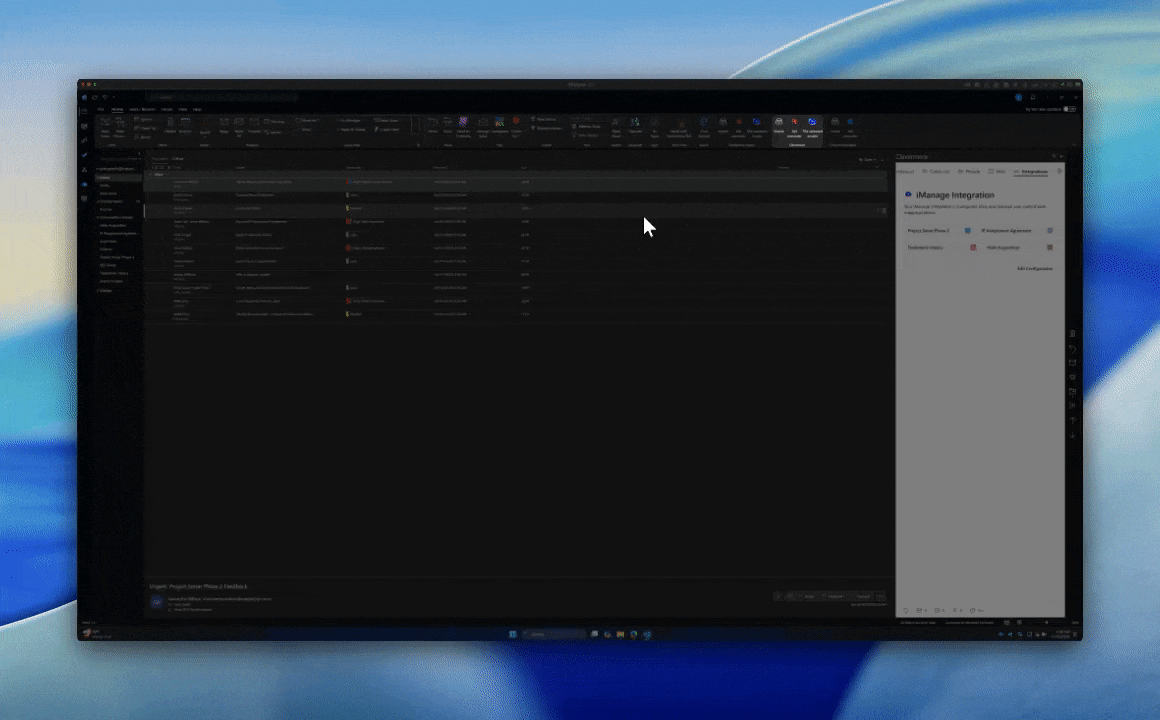The image size is (1160, 720).
Task: Open the Clearview panel settings gear
Action: tap(1059, 171)
